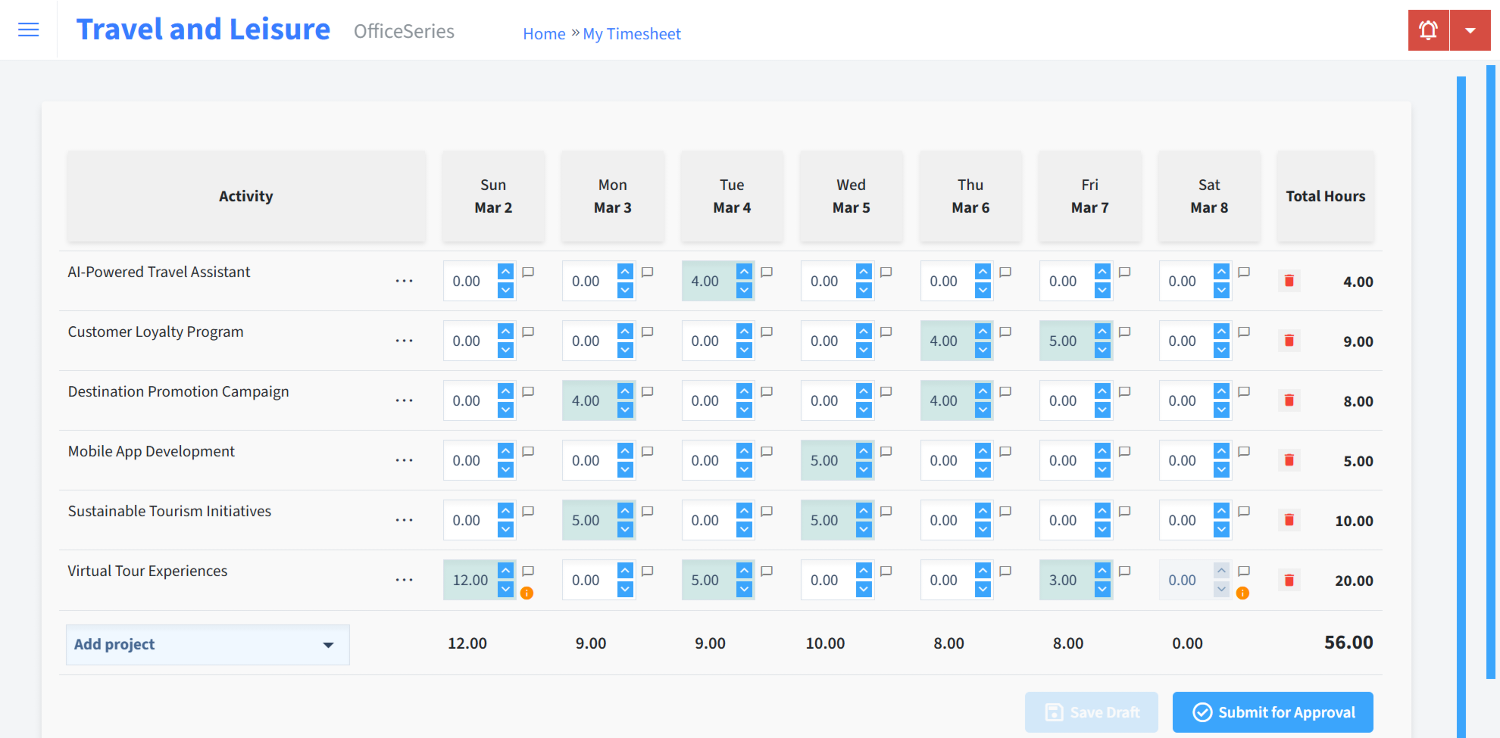The image size is (1500, 738).
Task: Click the warning icon on Sunday's Virtual Tour entry
Action: click(528, 592)
